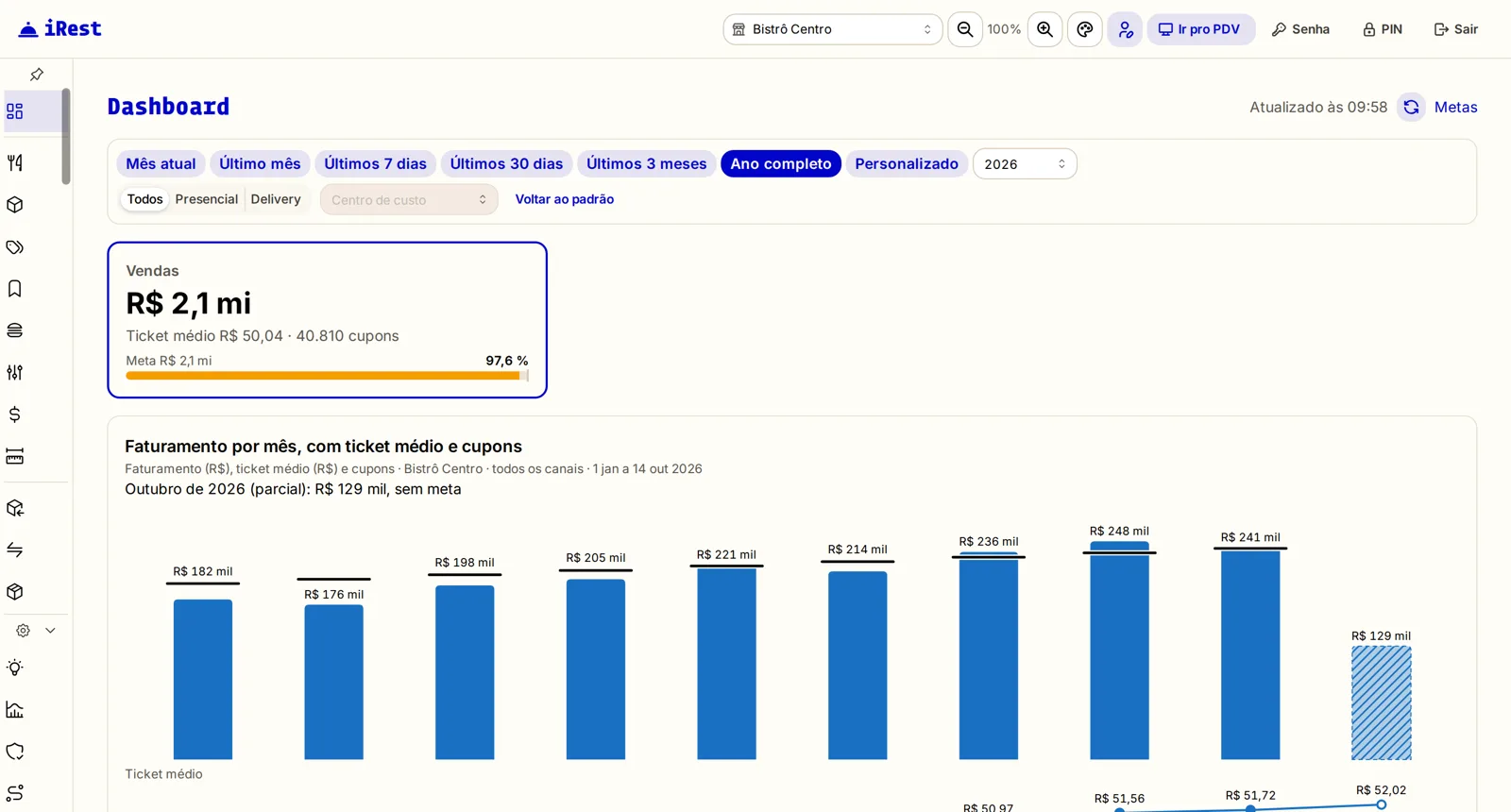Open the color palette theme icon
This screenshot has width=1511, height=812.
pos(1085,29)
